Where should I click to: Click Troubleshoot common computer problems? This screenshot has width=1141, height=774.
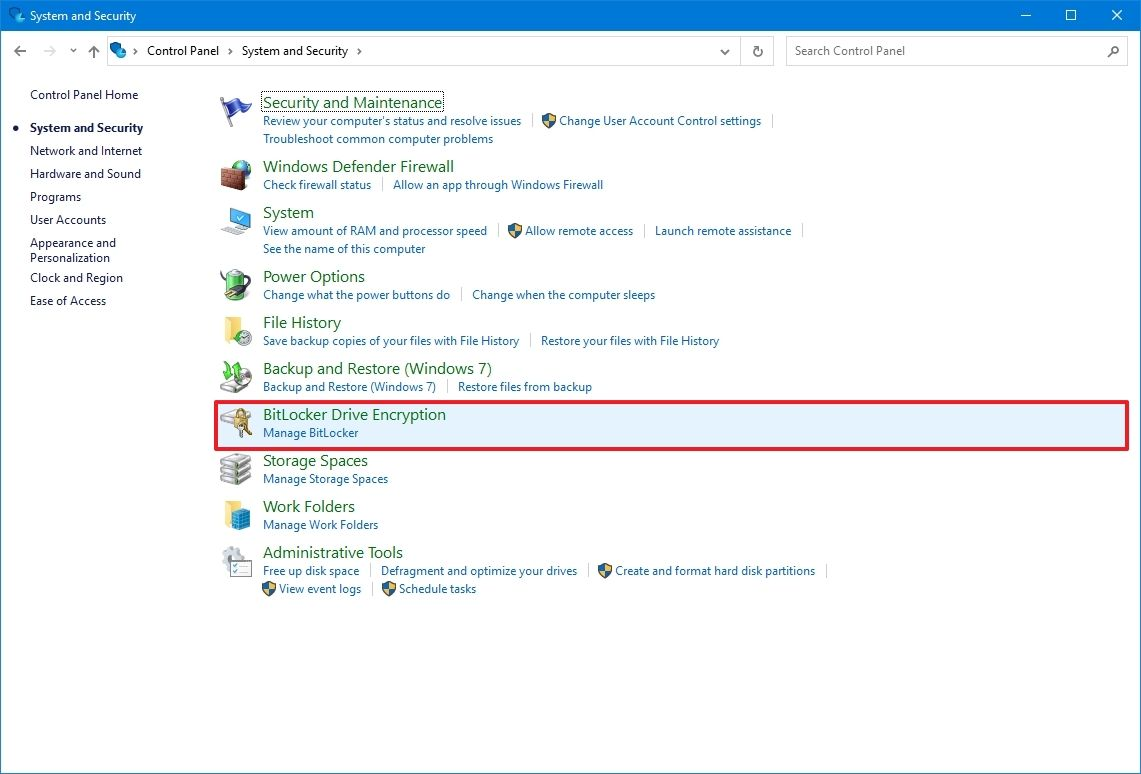378,139
